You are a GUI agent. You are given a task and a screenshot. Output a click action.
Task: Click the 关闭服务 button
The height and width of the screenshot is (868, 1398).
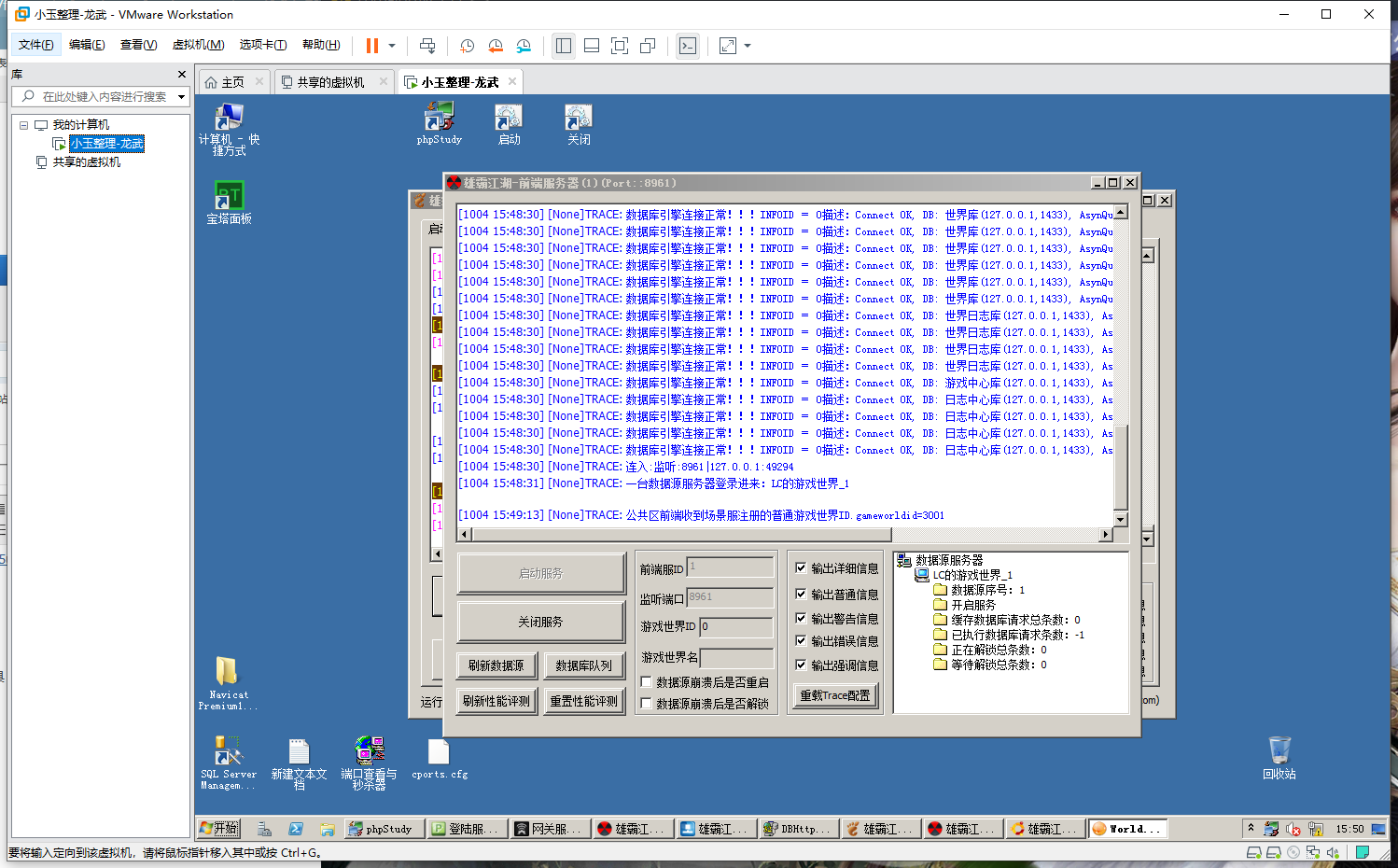540,622
